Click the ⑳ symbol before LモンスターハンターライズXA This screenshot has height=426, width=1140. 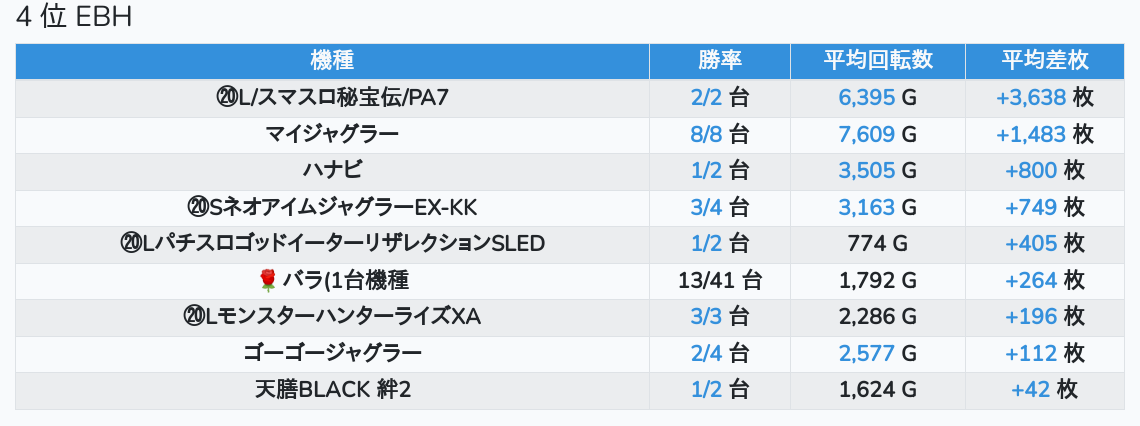click(194, 317)
